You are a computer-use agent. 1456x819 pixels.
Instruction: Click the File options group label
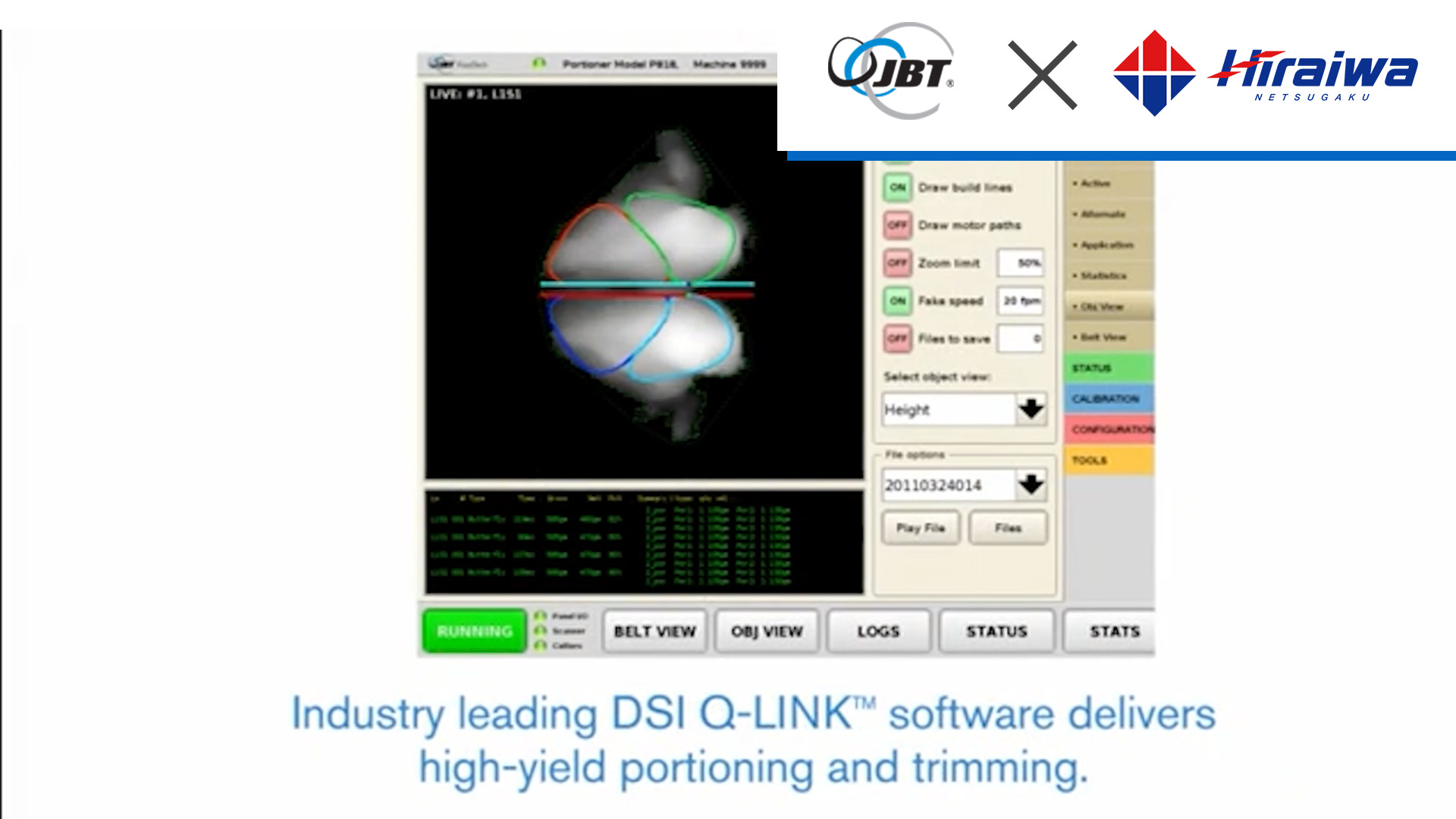(915, 455)
